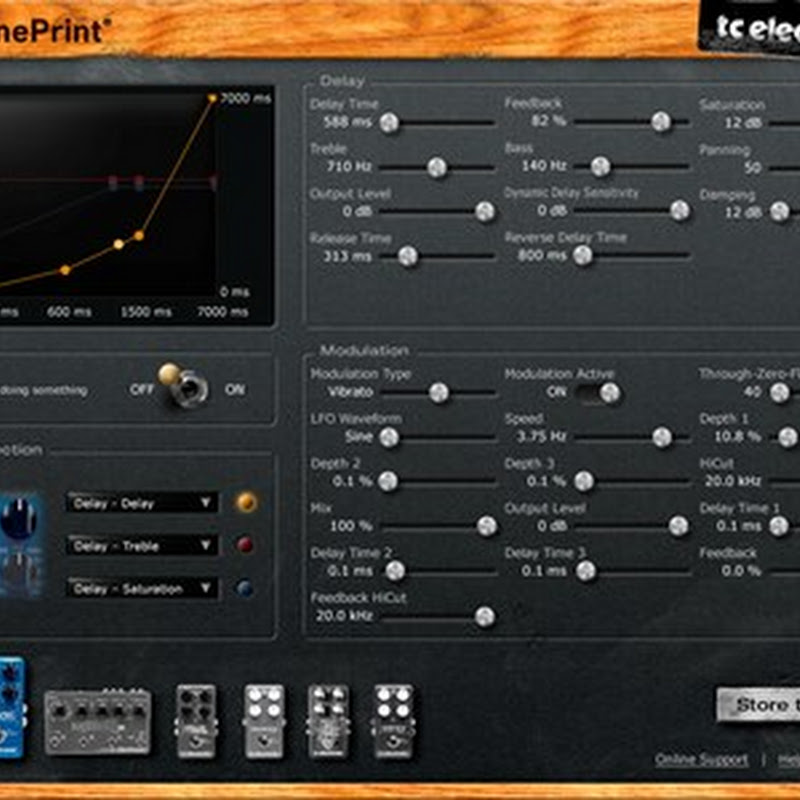
Task: Click the blue LED next to Delay - Saturation
Action: click(245, 588)
